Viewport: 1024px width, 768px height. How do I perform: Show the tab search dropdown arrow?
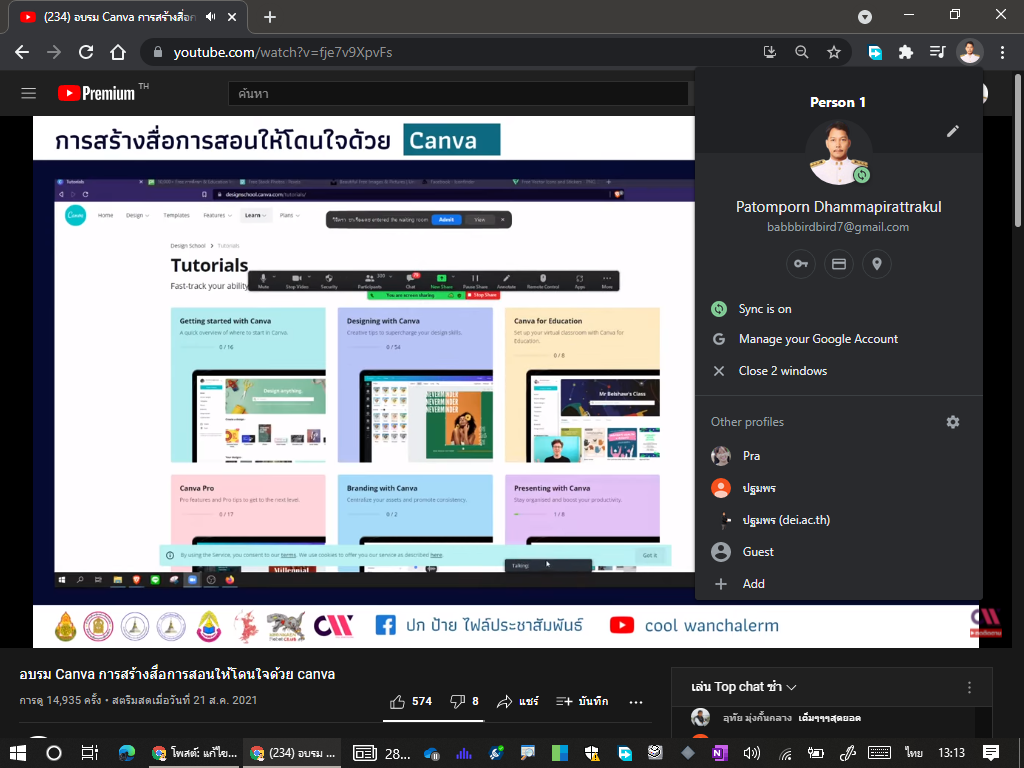865,17
